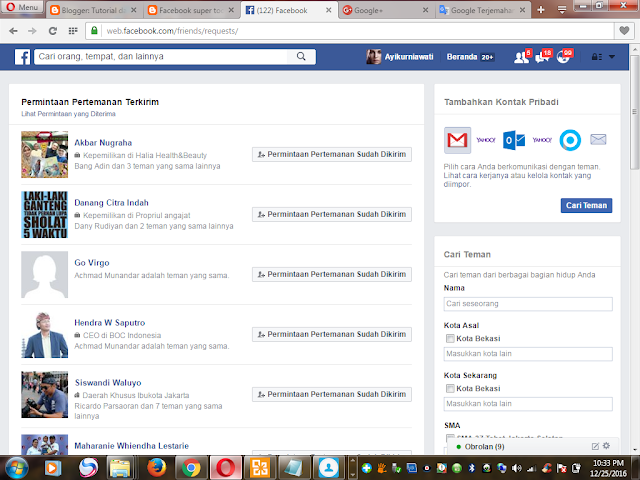Compose new message from chat bar icon
This screenshot has width=640, height=480.
point(595,447)
